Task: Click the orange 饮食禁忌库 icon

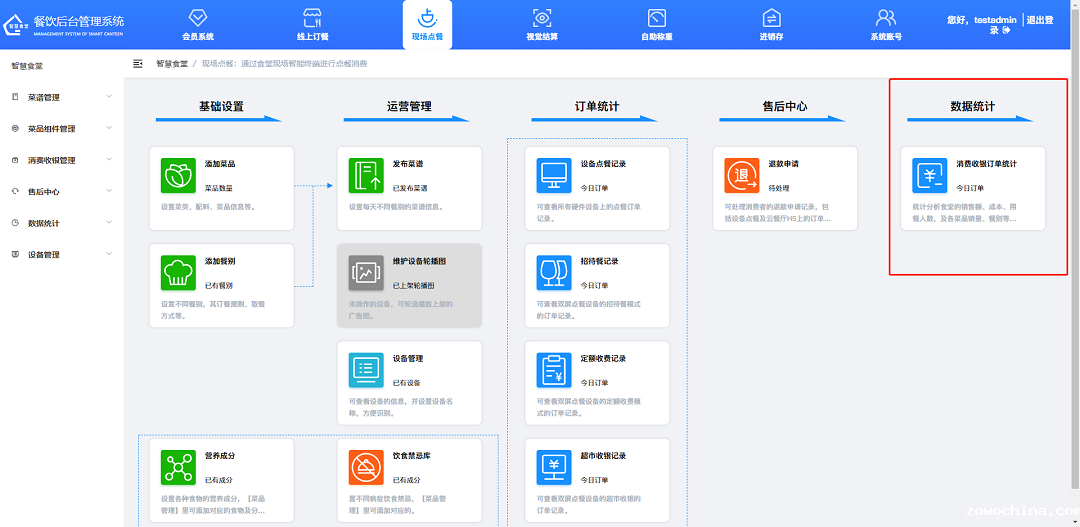Action: pyautogui.click(x=366, y=467)
